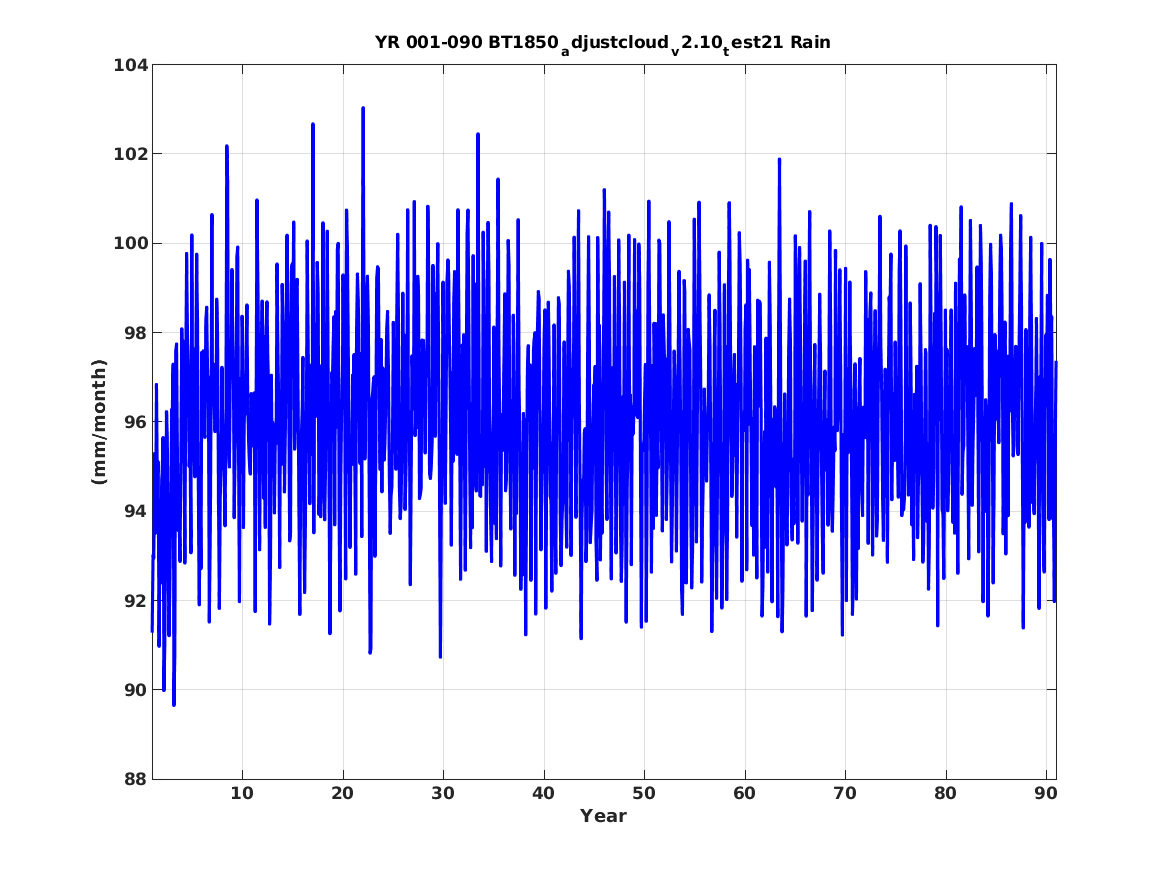Click the lowest rain dip near year 3

(174, 704)
